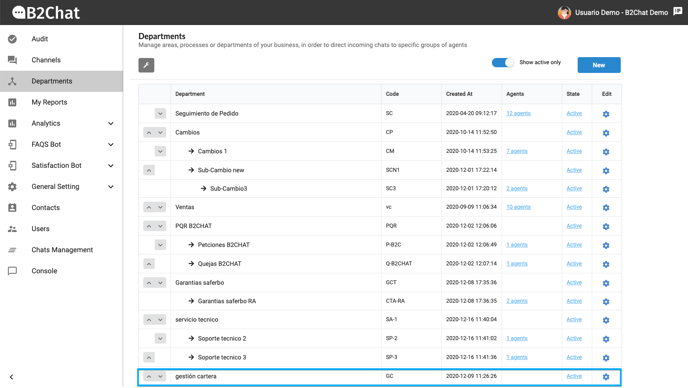The height and width of the screenshot is (388, 688).
Task: Select Departments in the sidebar
Action: [61, 81]
